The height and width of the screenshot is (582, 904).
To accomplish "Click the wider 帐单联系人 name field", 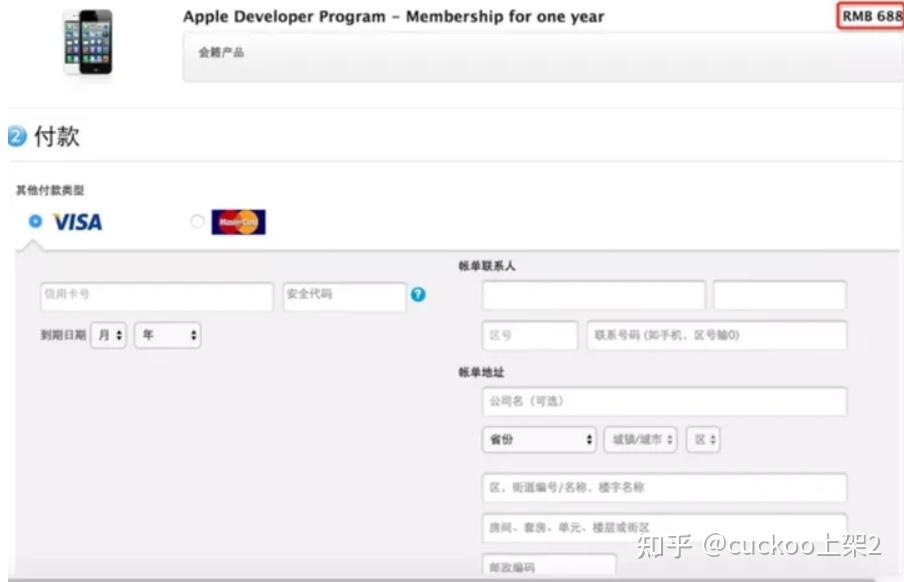I will (x=594, y=295).
